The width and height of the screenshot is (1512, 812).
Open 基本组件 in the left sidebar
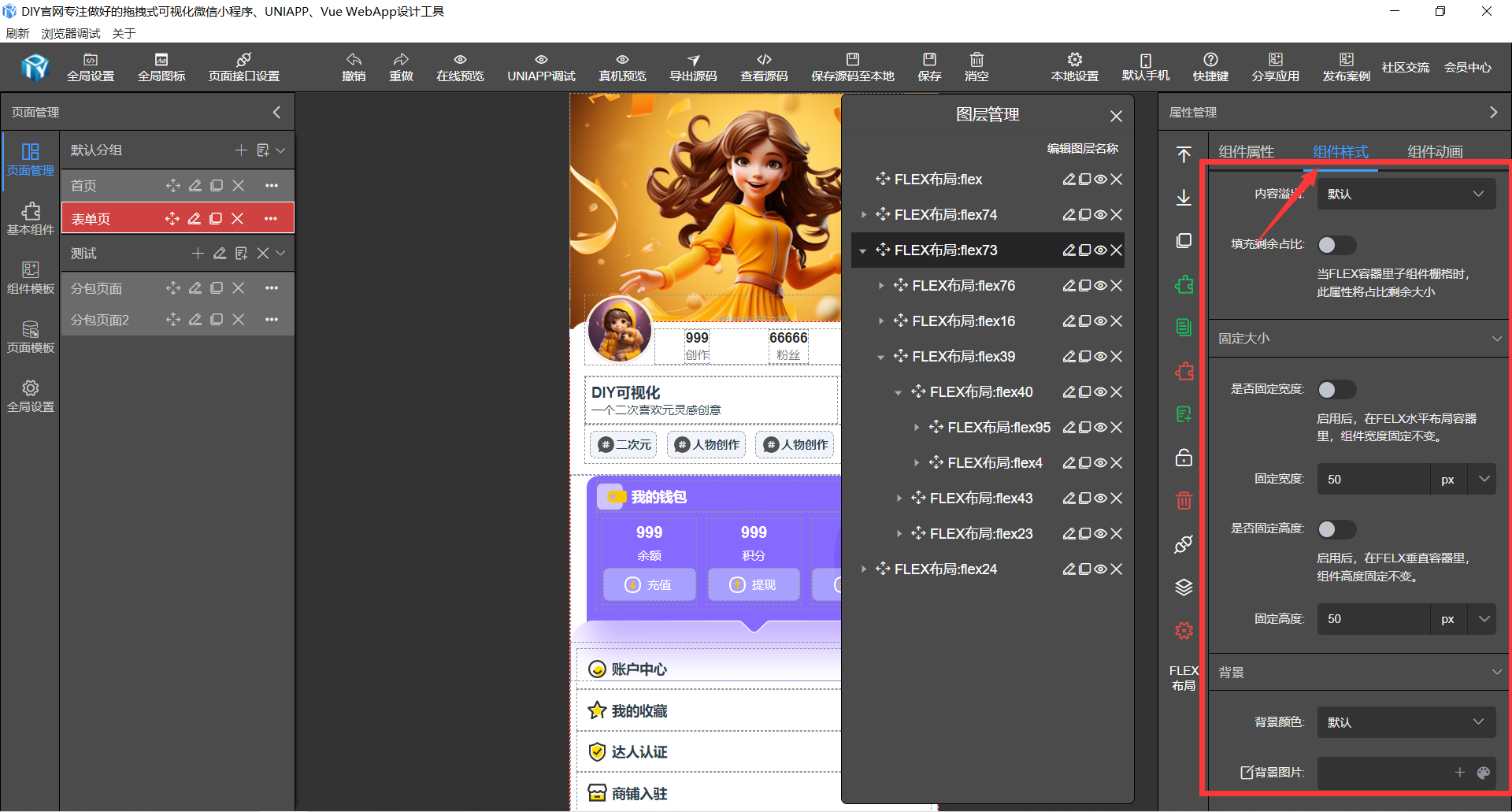(31, 219)
